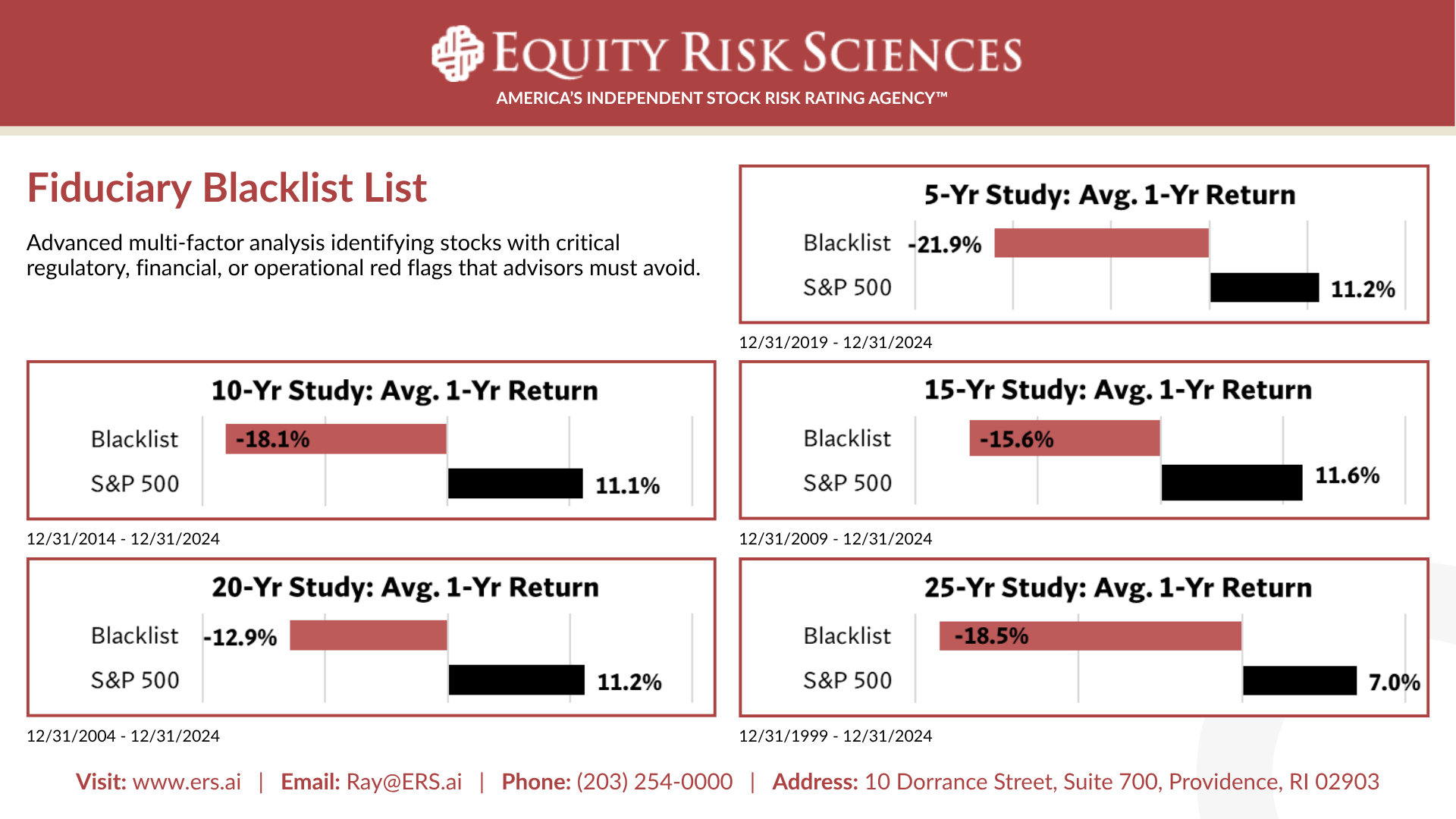Click the phone number (203) 254-0000

[x=654, y=782]
